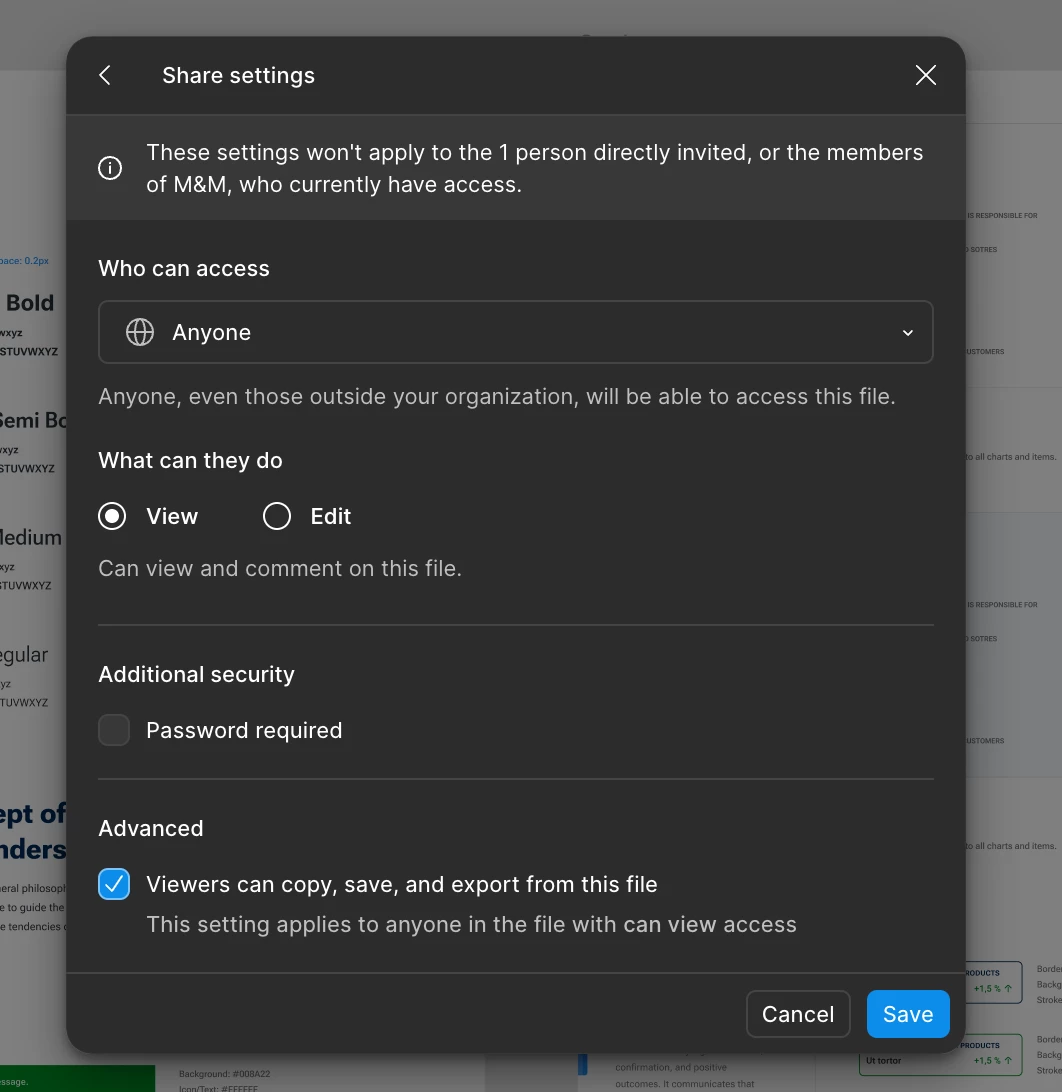
Task: Select the View radio button
Action: coord(112,516)
